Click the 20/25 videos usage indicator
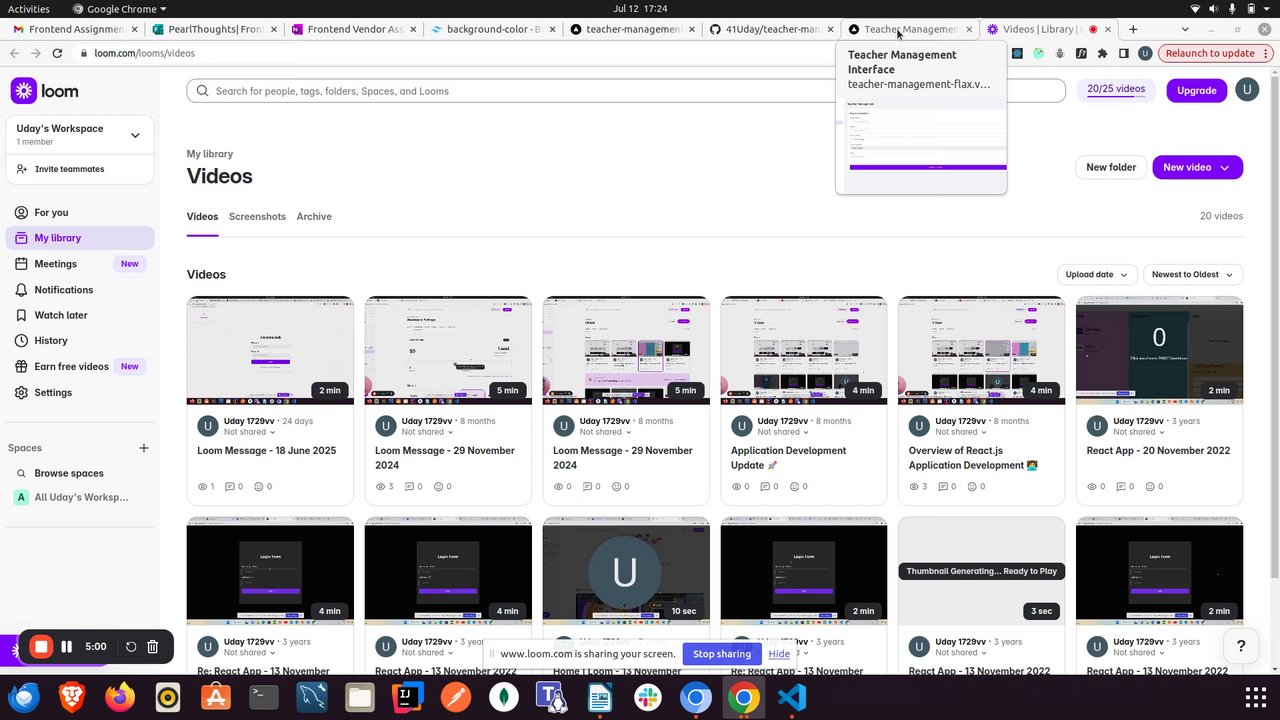Image resolution: width=1280 pixels, height=720 pixels. pyautogui.click(x=1116, y=89)
